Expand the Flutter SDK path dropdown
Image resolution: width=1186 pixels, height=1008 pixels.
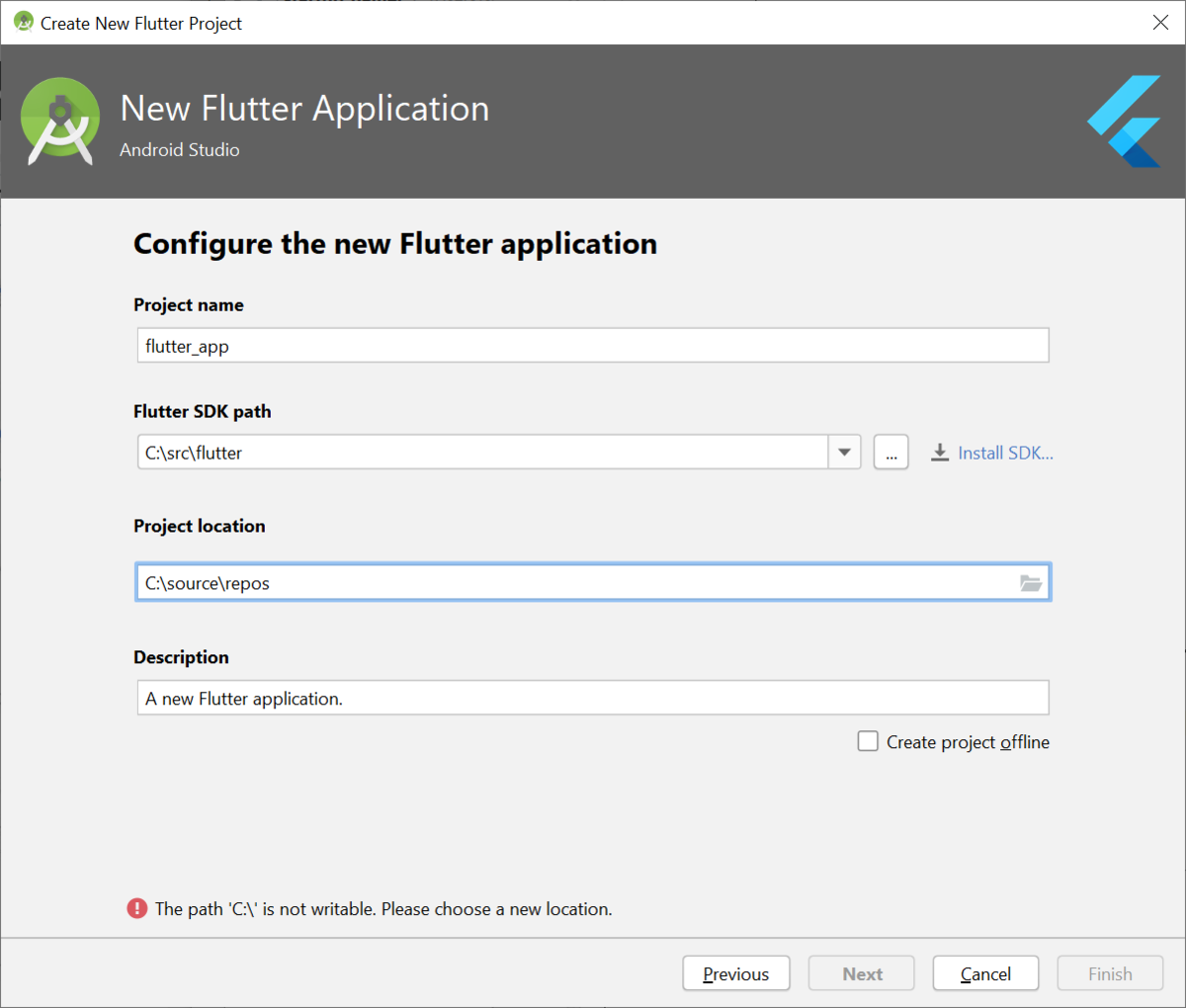[844, 453]
